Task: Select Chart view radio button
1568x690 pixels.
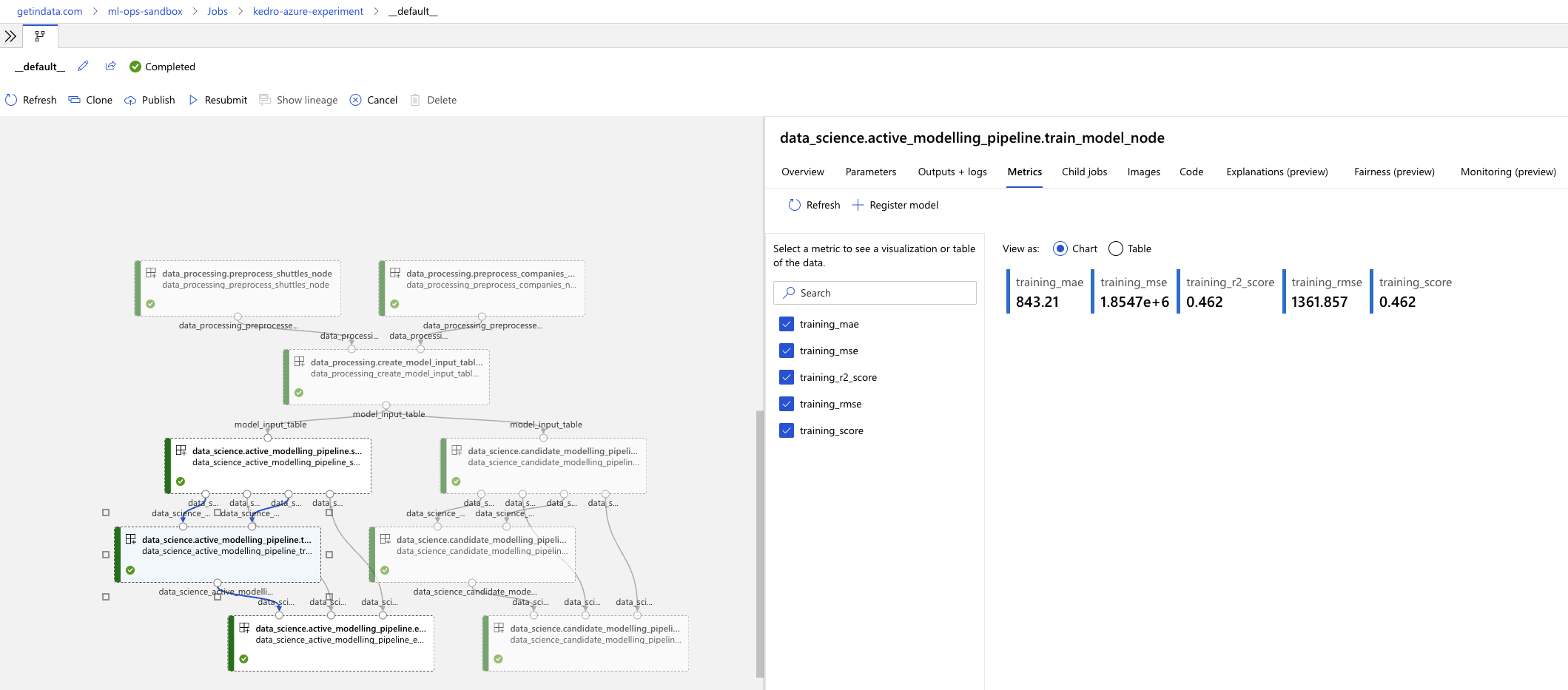Action: click(1060, 248)
